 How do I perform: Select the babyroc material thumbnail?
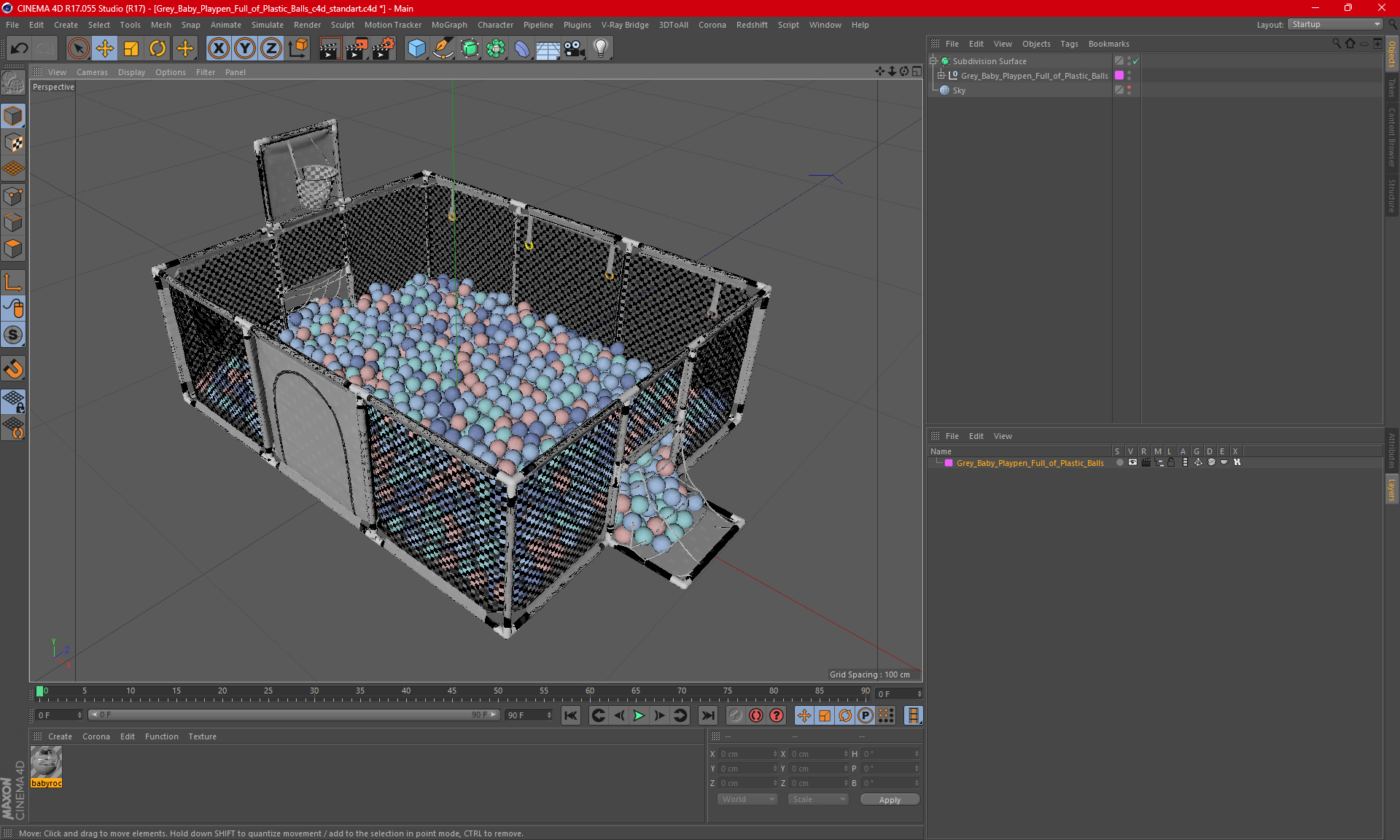(46, 763)
